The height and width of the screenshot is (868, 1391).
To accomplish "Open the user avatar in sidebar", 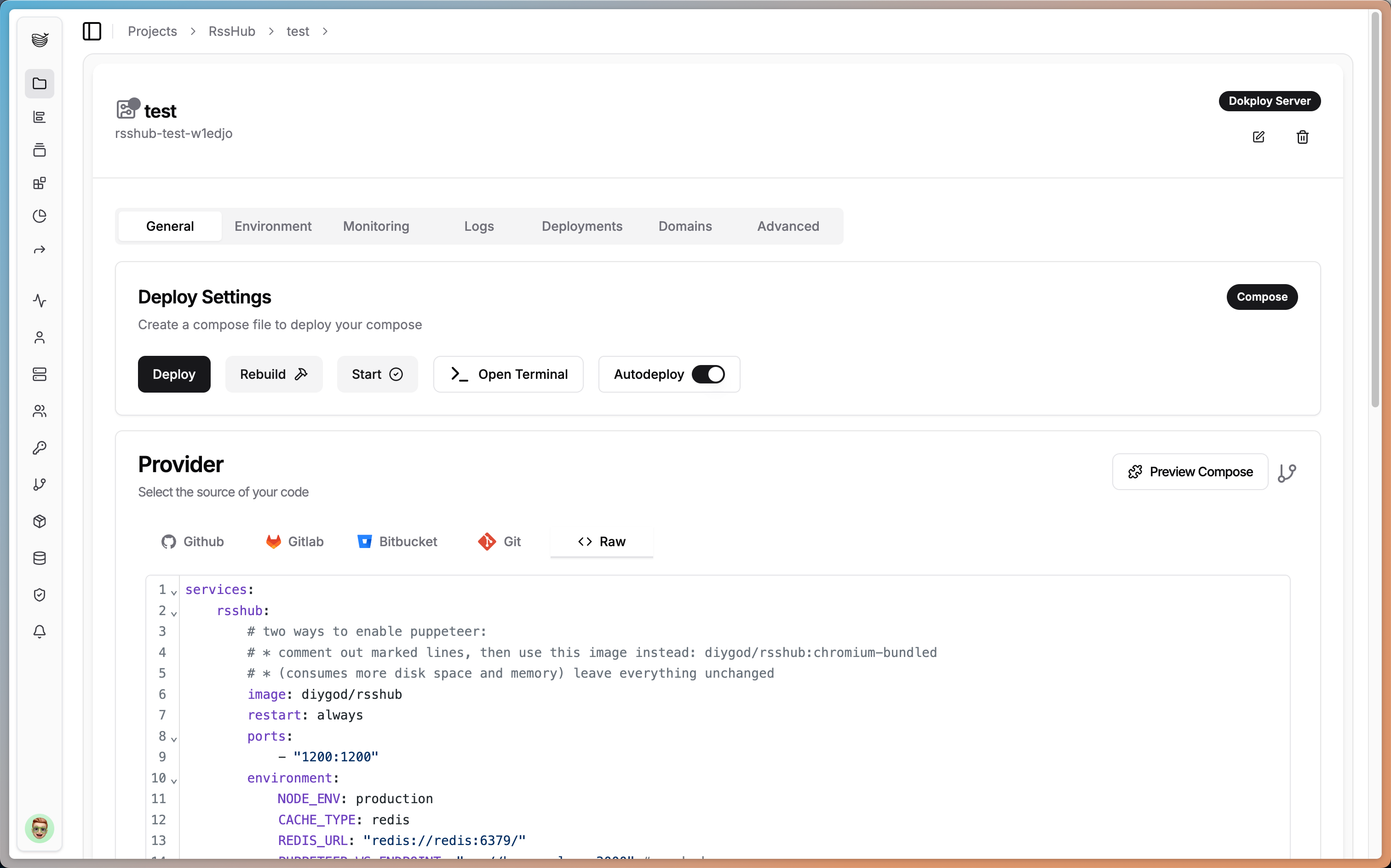I will (x=40, y=828).
